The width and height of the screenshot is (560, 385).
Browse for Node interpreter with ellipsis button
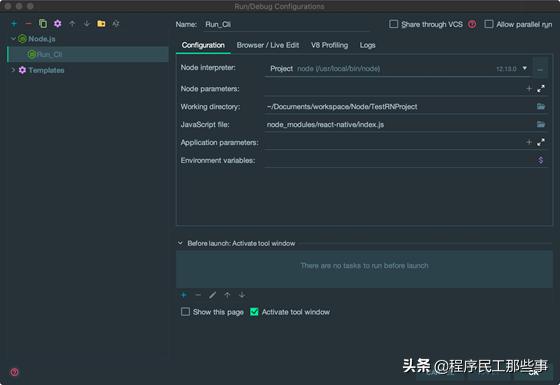(540, 69)
